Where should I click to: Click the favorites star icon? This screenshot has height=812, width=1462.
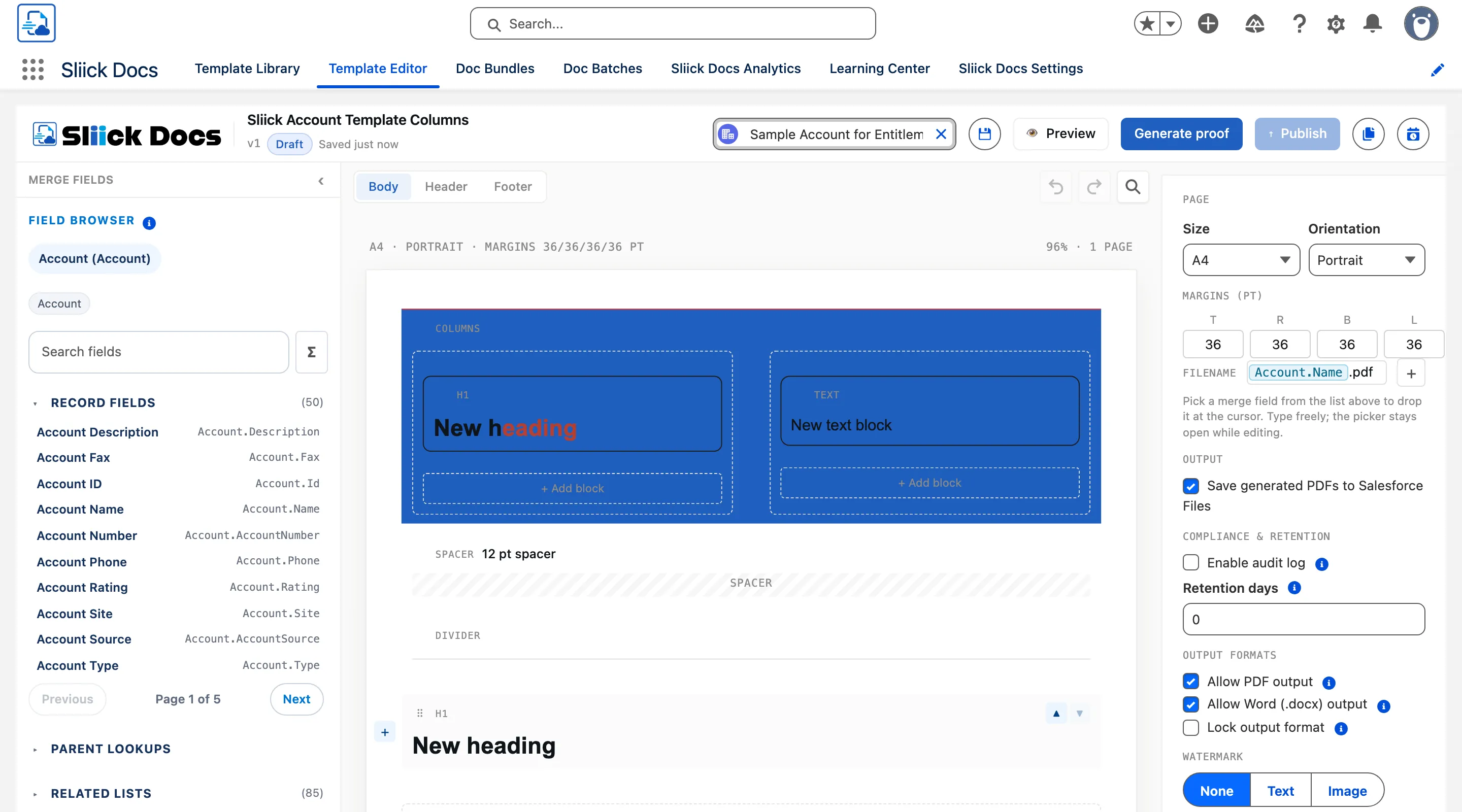(x=1147, y=24)
